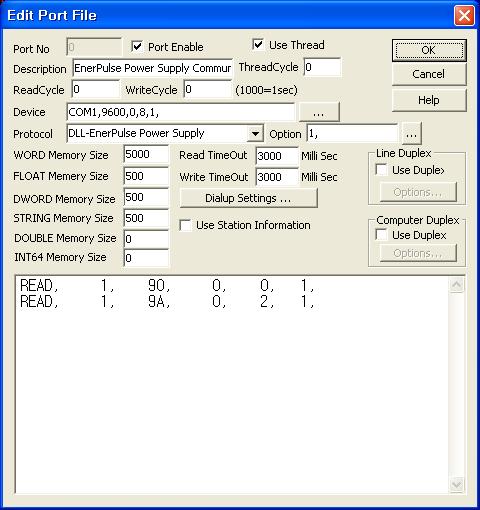Click the WORD Memory Size field
Viewport: 480px width, 510px height.
coord(146,154)
